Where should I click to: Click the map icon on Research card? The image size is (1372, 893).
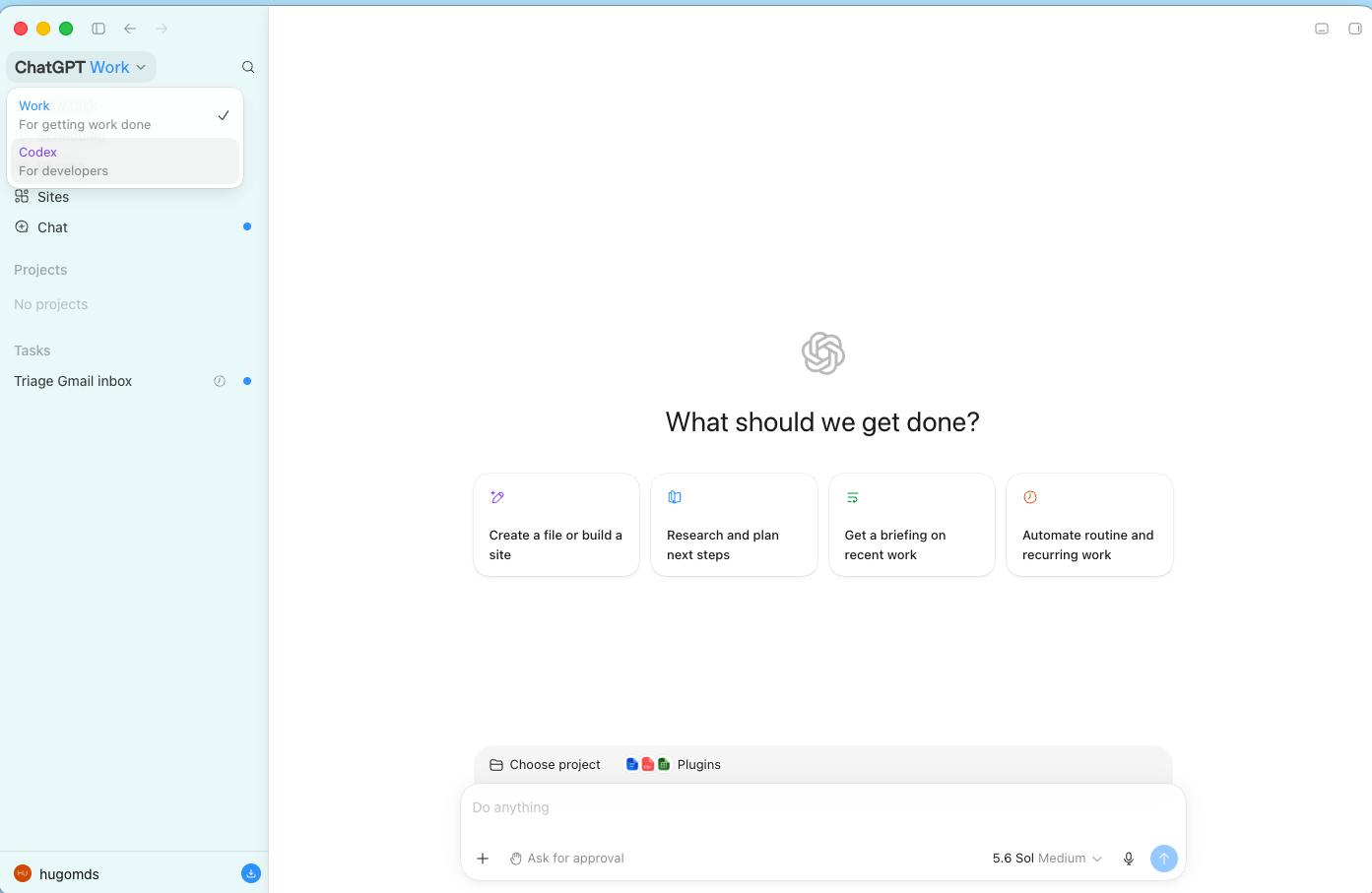[675, 497]
